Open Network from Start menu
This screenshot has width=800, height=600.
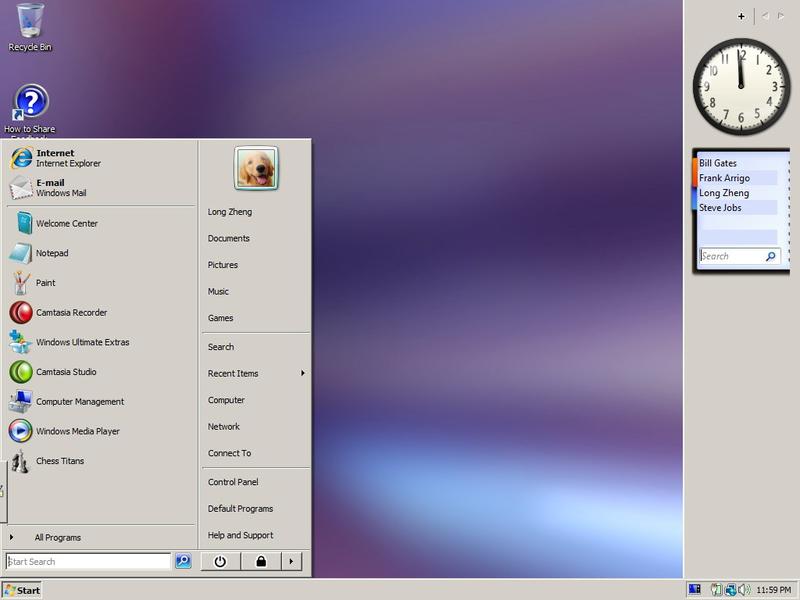pyautogui.click(x=223, y=427)
